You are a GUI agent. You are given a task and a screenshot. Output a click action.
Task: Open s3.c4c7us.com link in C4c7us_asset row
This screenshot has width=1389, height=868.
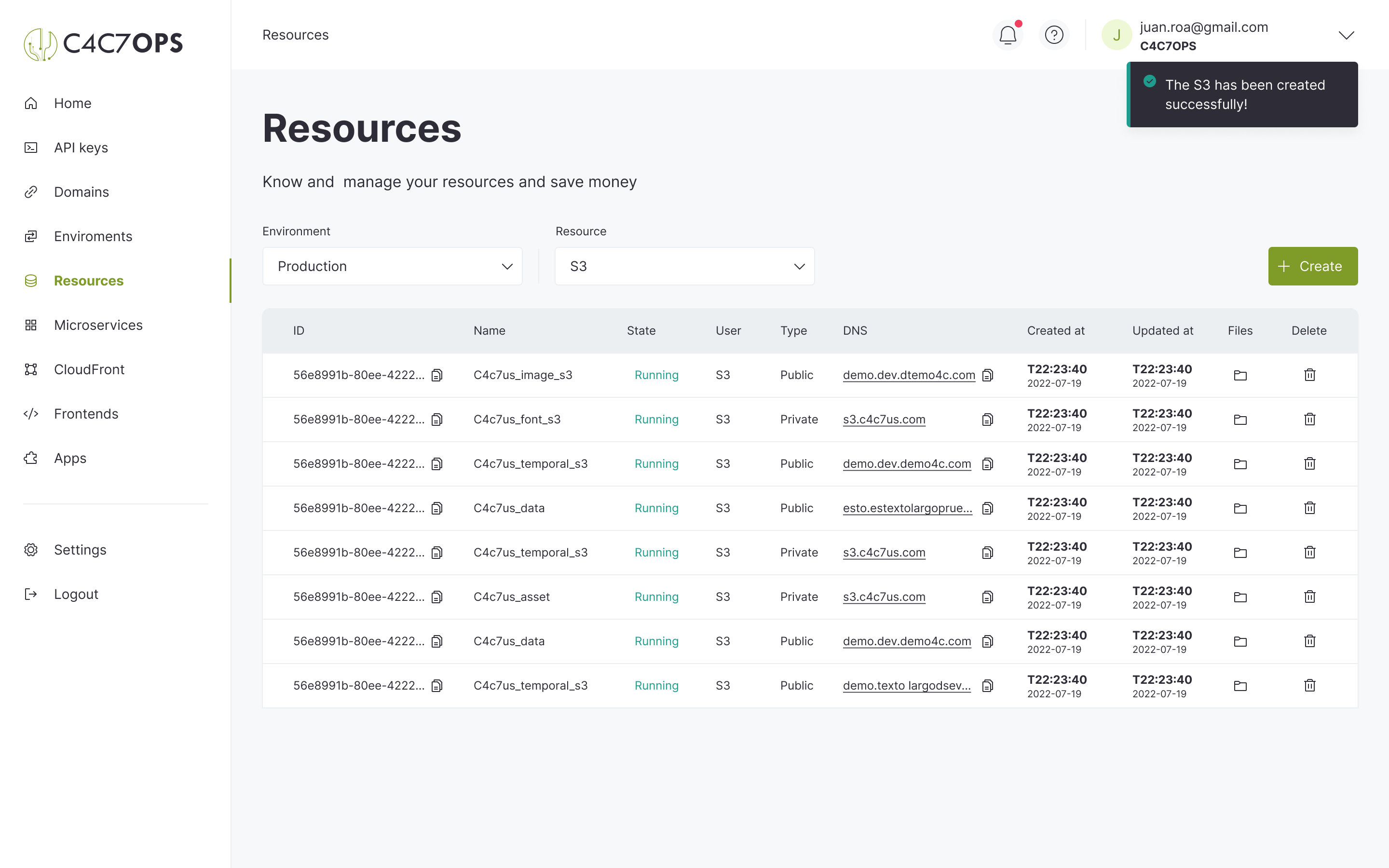pos(884,597)
